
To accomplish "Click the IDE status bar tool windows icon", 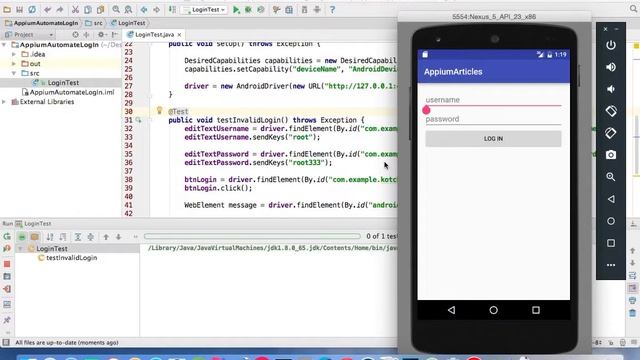I will (x=6, y=342).
